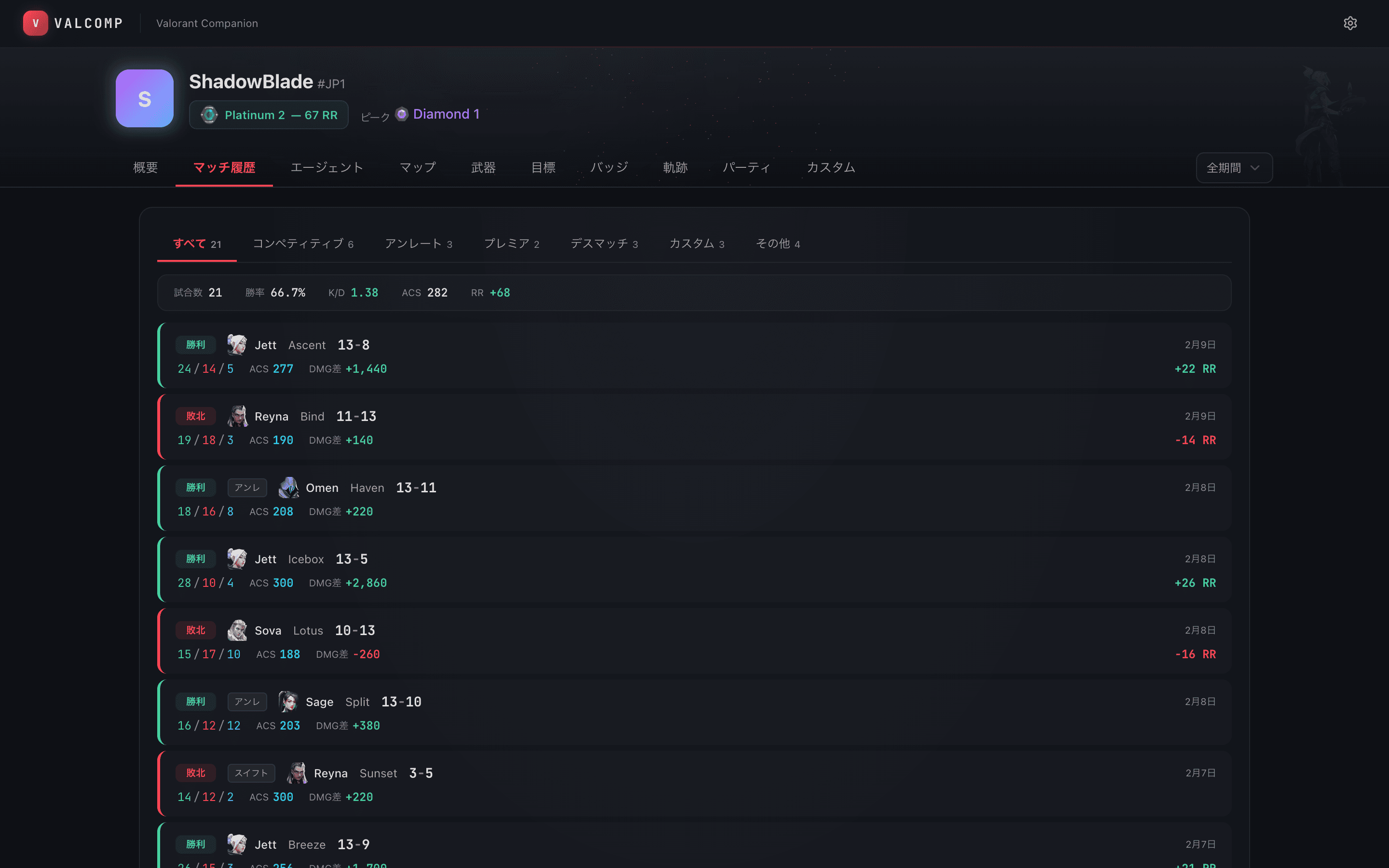Screen dimensions: 1389x868
Task: Click the 3-5 score on Sunset match
Action: pos(422,773)
